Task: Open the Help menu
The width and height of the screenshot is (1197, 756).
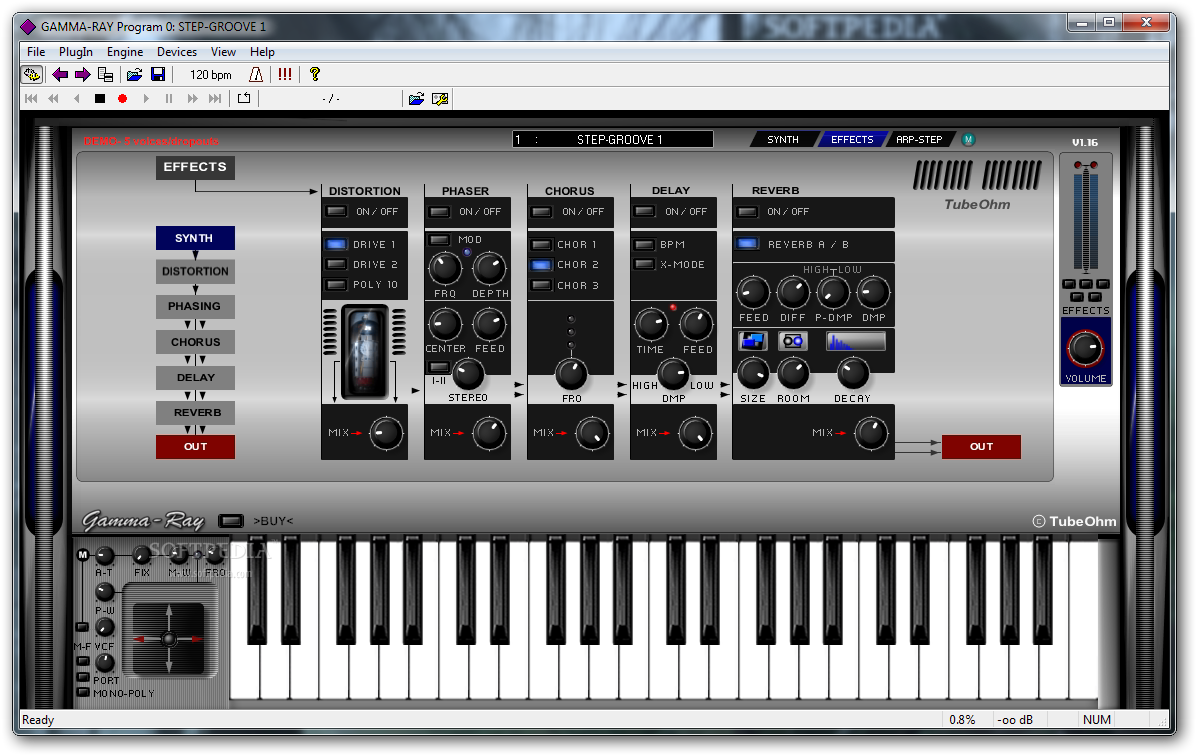Action: [262, 52]
